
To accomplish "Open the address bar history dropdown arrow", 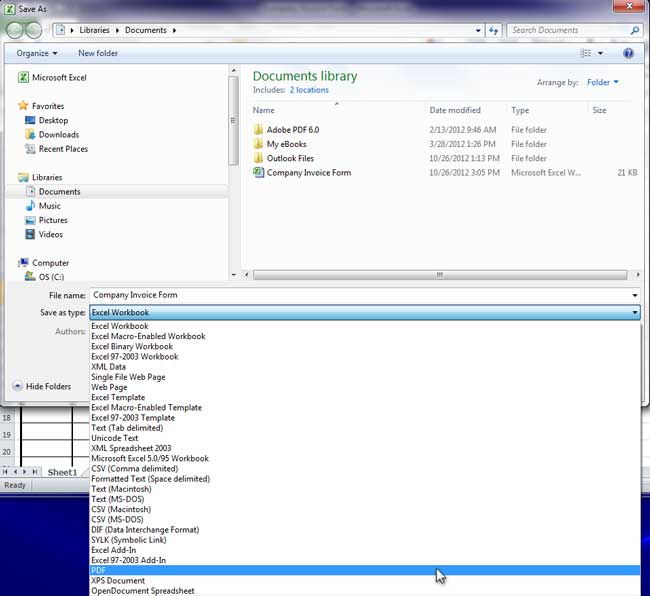I will (478, 30).
